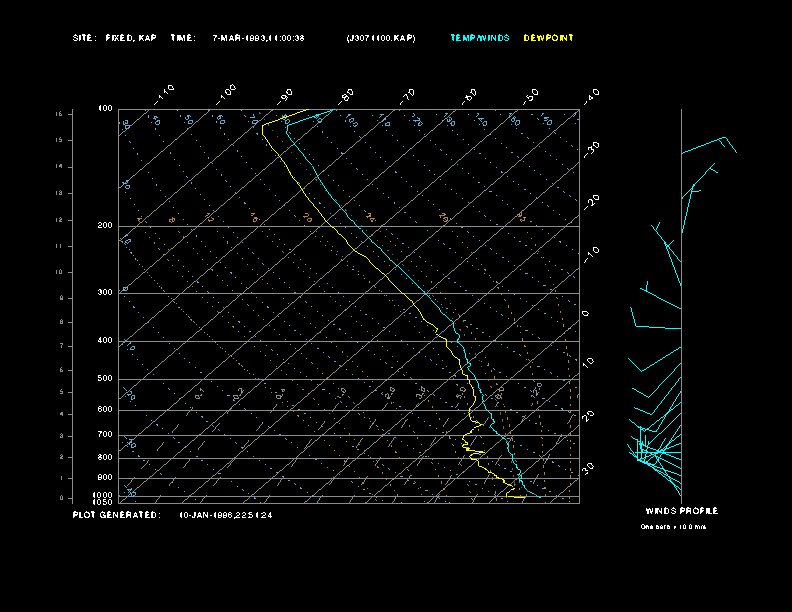
Task: Click the yellow DEWPOINT legend label
Action: [549, 38]
